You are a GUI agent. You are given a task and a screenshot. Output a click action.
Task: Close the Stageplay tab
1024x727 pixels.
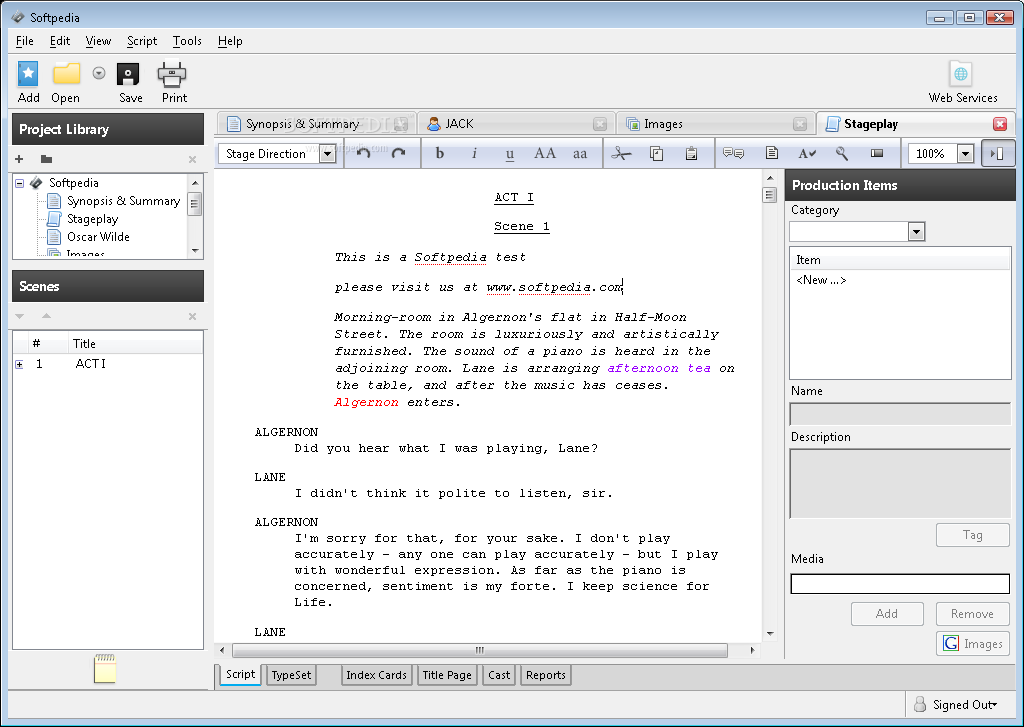coord(999,123)
